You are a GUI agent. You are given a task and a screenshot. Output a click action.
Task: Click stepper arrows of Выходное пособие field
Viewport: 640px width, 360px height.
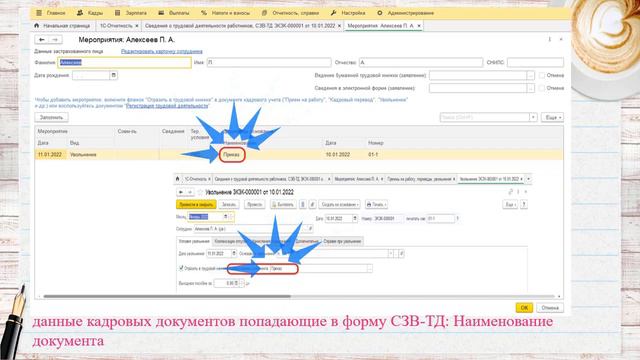241,283
